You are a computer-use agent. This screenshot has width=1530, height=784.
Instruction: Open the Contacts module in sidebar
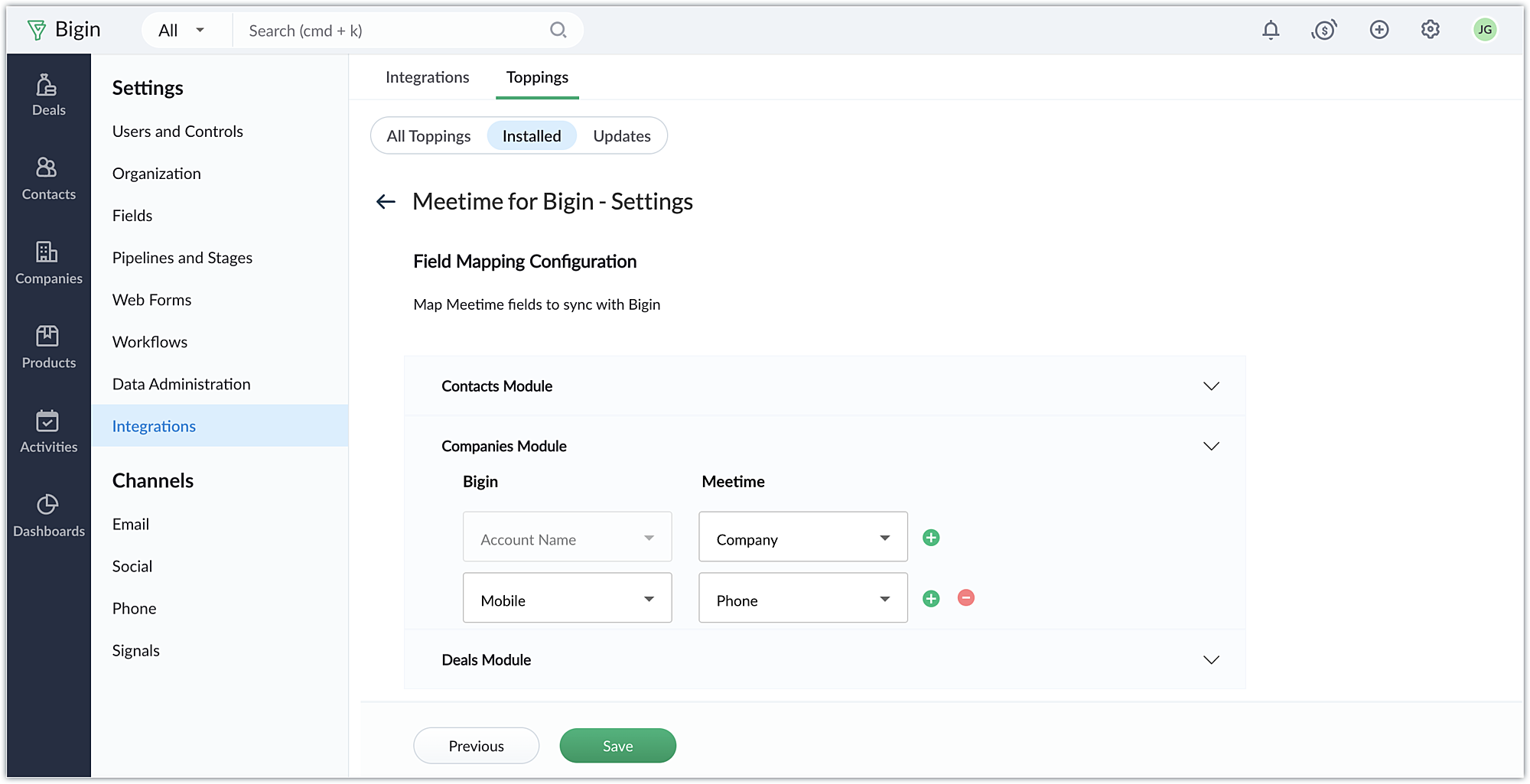click(48, 179)
